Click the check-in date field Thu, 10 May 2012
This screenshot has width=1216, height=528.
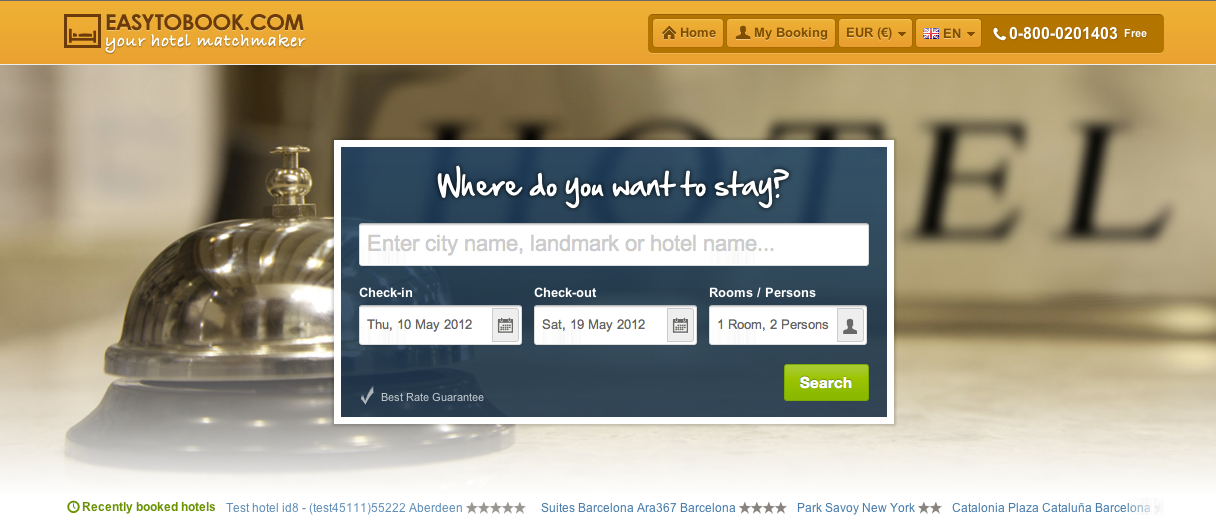coord(440,325)
